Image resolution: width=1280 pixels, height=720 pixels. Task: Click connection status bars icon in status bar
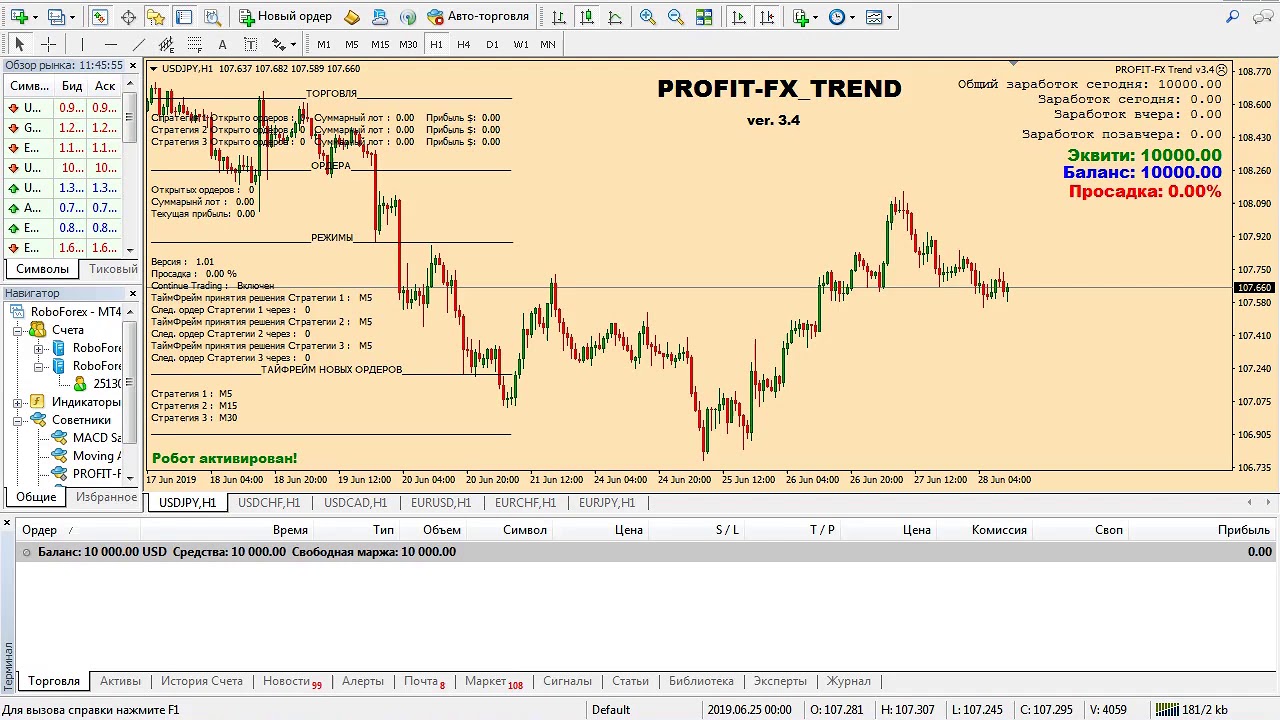point(1167,710)
